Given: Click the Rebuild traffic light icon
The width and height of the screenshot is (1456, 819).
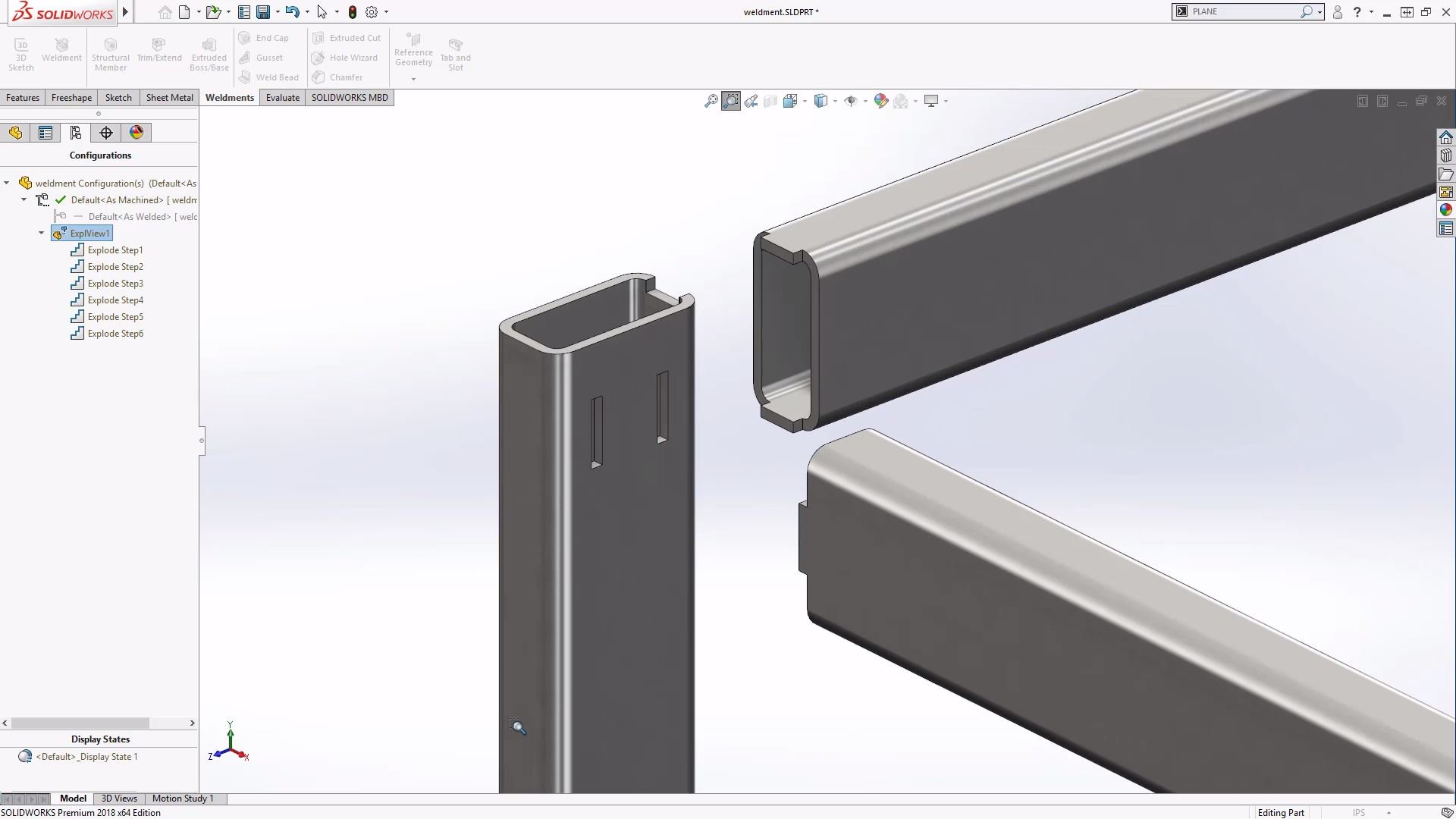Looking at the screenshot, I should click(x=353, y=12).
